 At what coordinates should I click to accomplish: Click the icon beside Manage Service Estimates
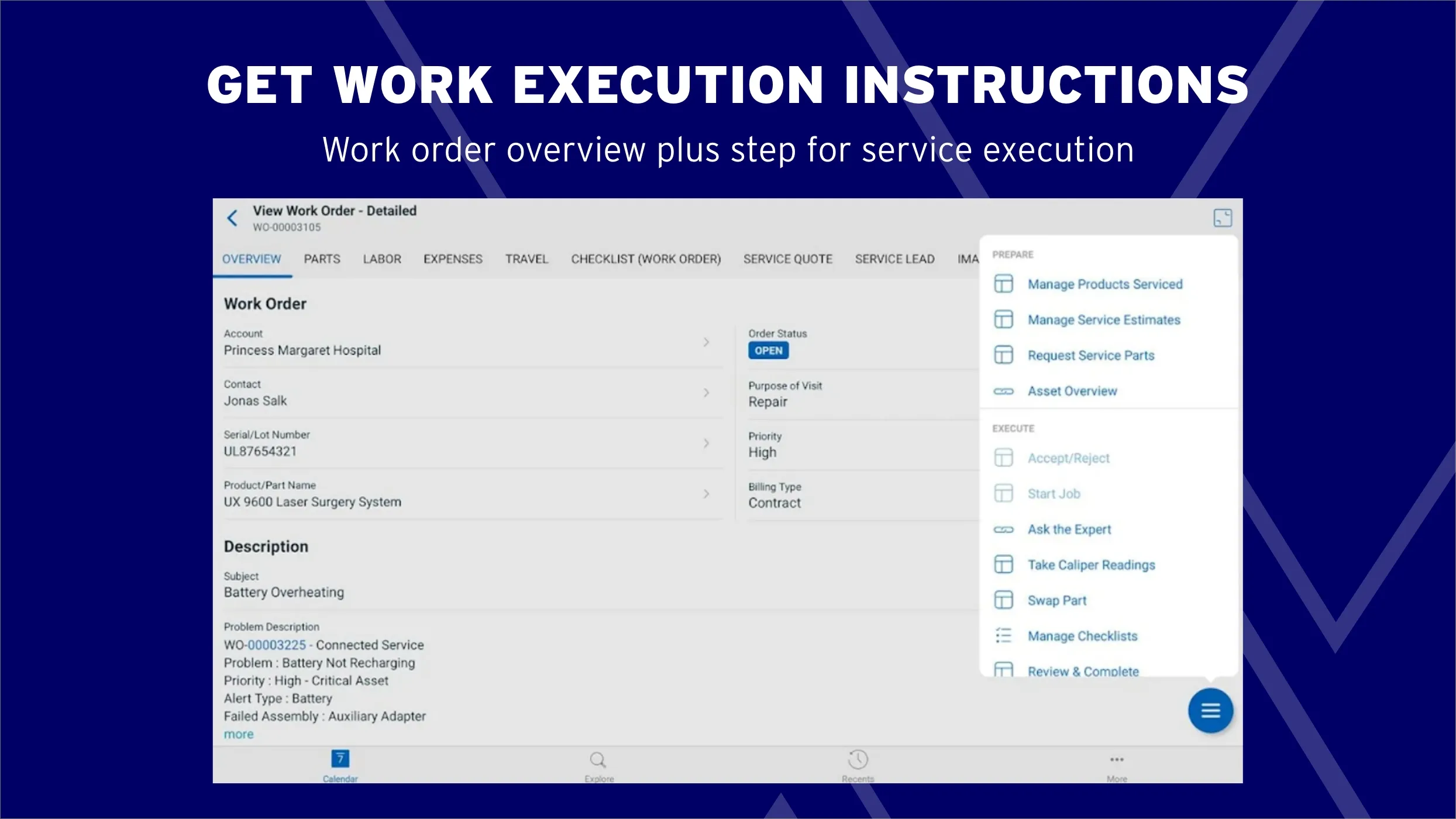[x=1004, y=319]
